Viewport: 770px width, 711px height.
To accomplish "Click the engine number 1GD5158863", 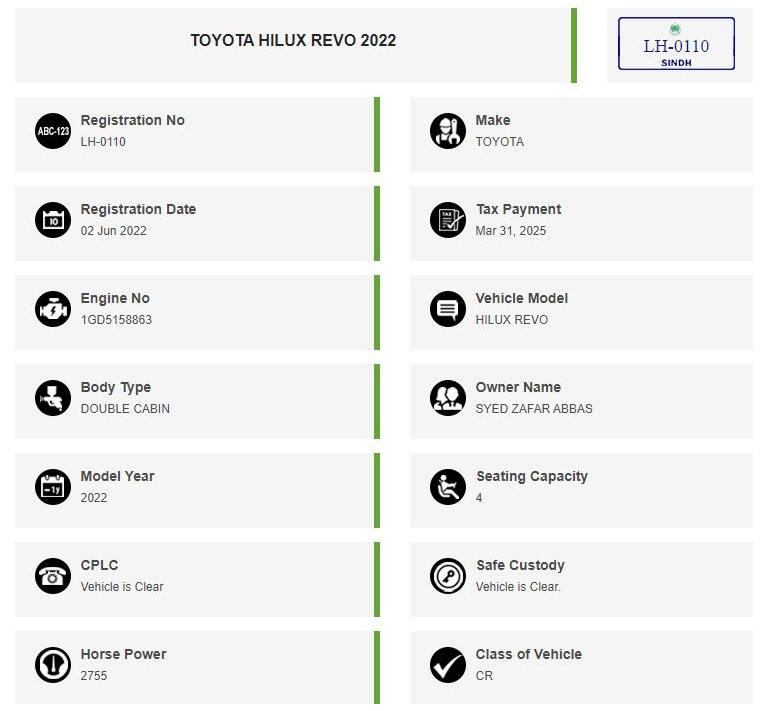I will coord(116,320).
